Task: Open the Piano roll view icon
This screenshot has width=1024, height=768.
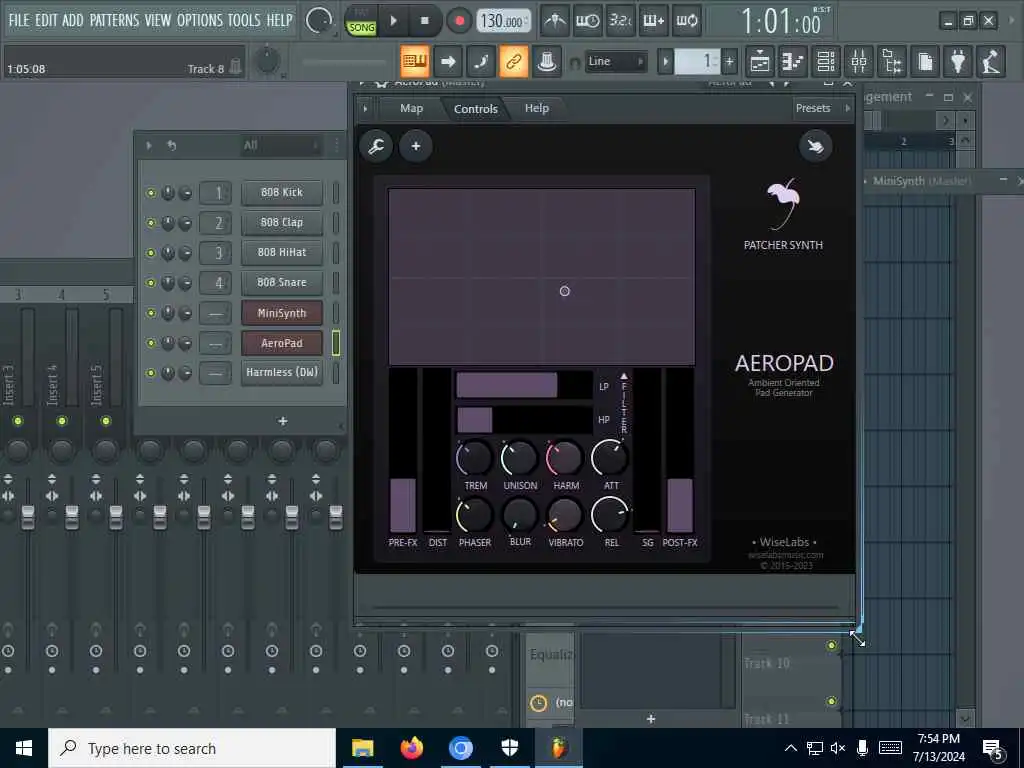Action: click(793, 61)
